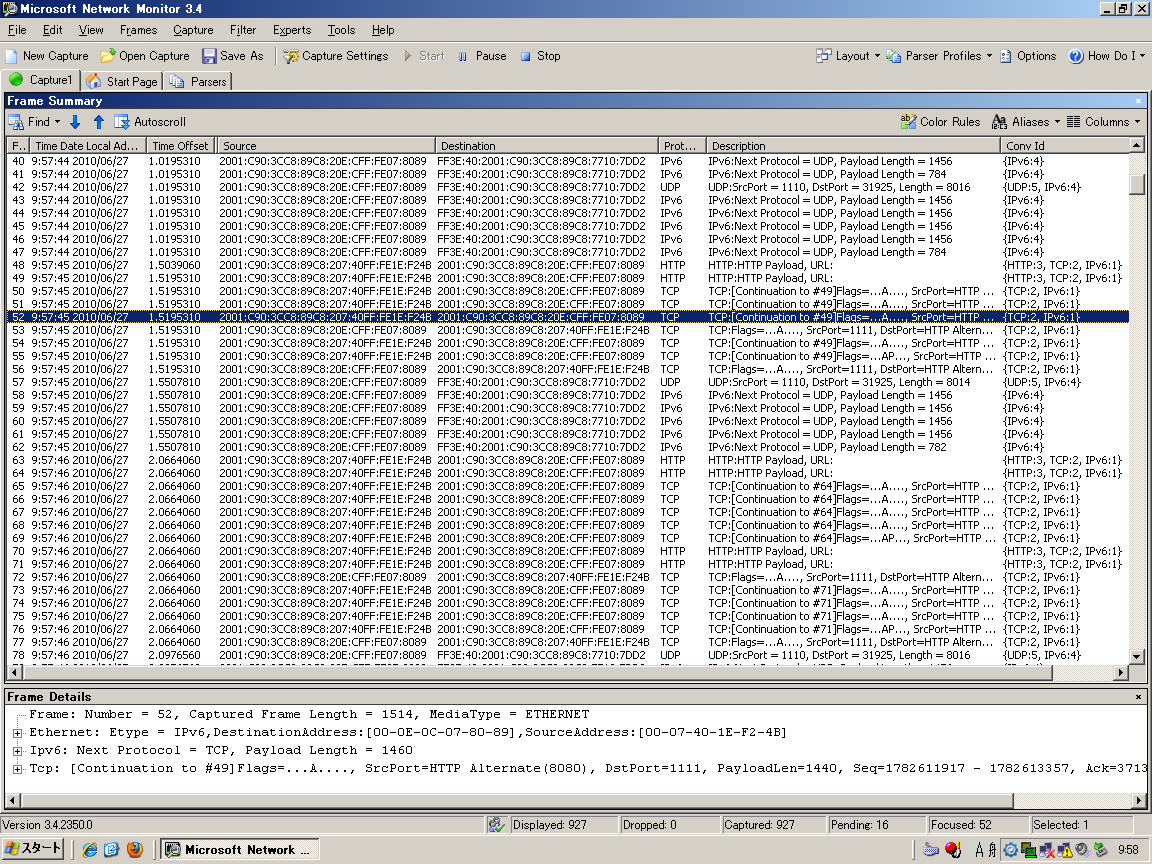The width and height of the screenshot is (1152, 864).
Task: Switch to the Parsers tab
Action: click(x=198, y=81)
